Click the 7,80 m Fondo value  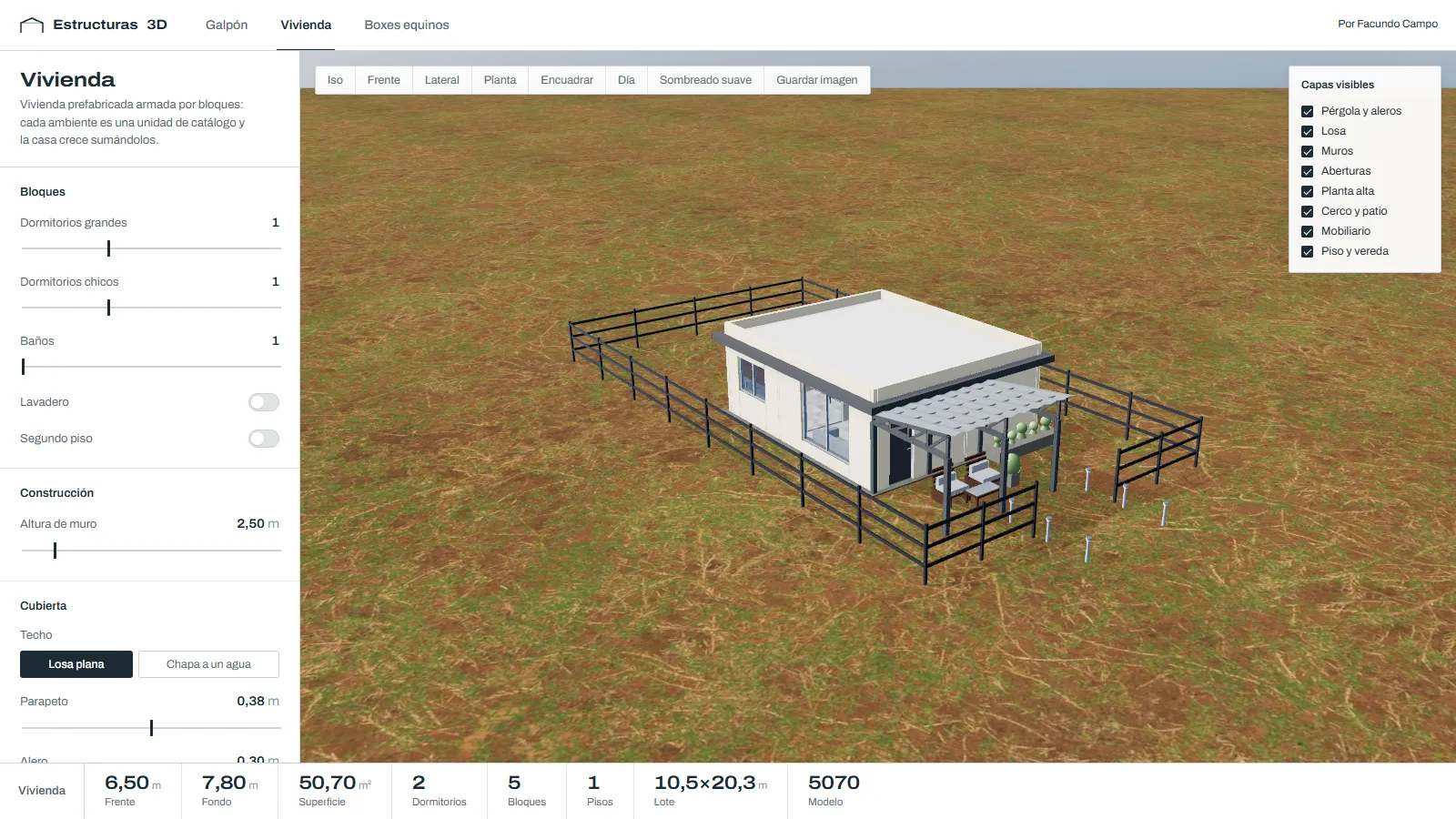pyautogui.click(x=229, y=783)
